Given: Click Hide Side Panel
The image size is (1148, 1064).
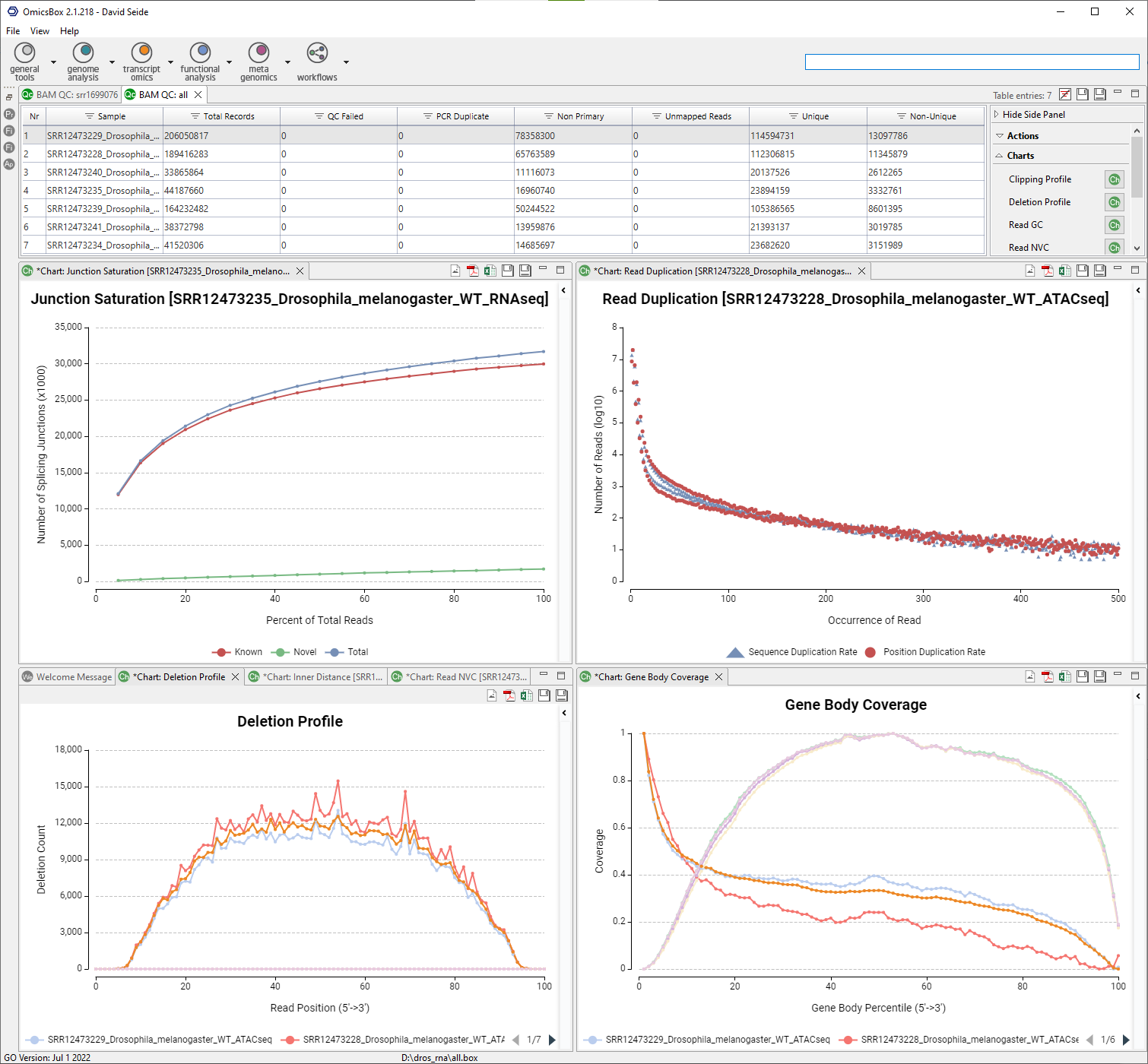Looking at the screenshot, I should 1033,115.
